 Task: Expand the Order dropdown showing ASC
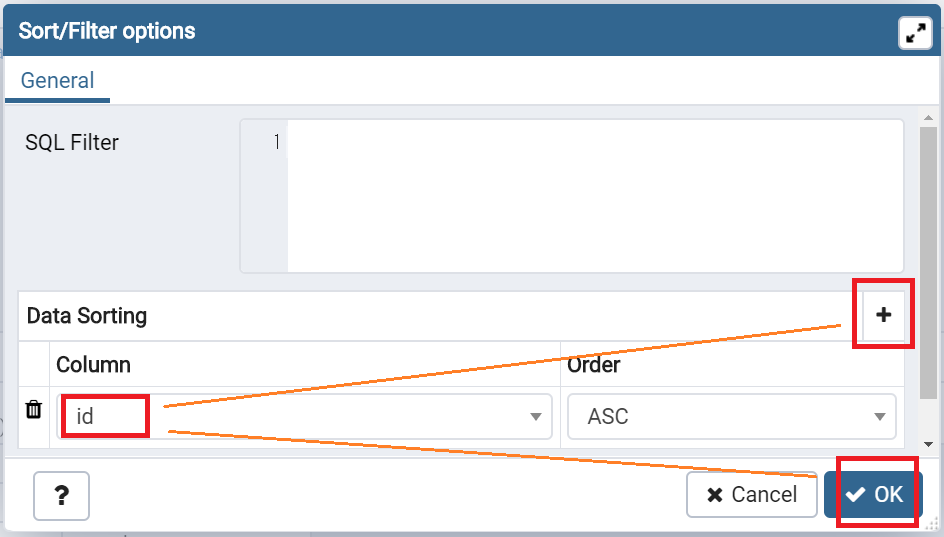[x=731, y=416]
